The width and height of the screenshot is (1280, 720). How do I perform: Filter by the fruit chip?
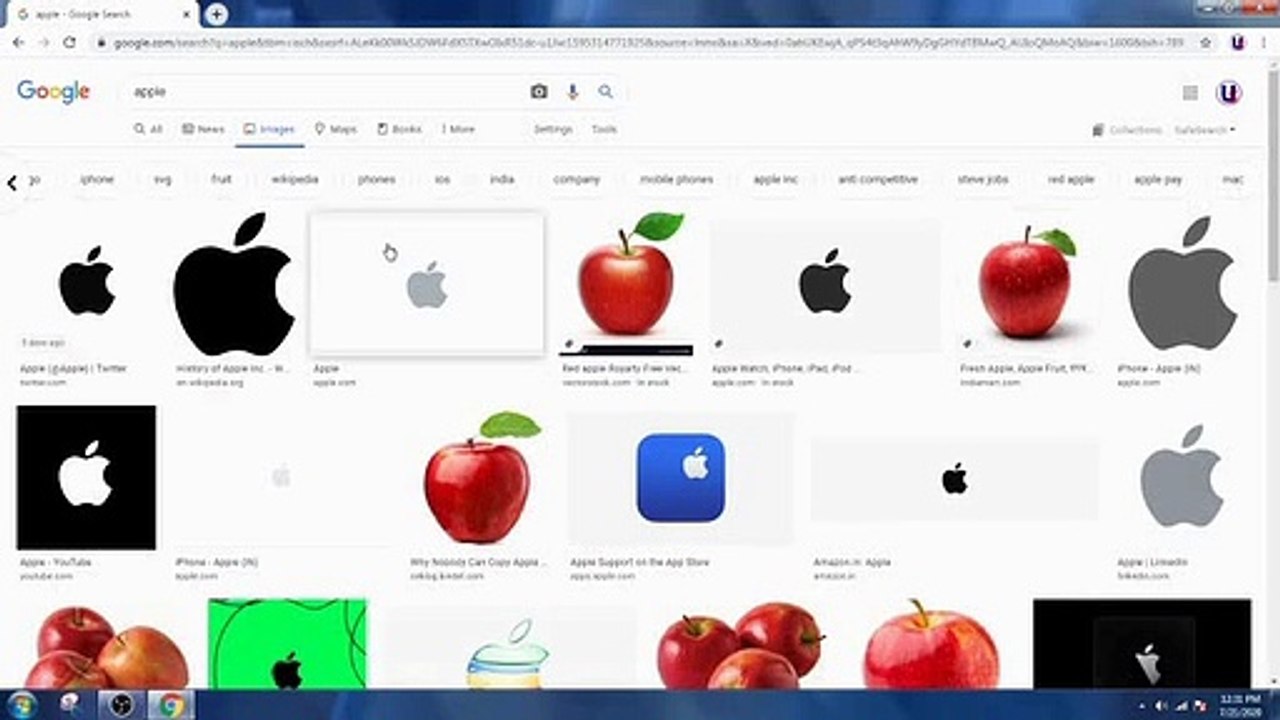[x=221, y=180]
